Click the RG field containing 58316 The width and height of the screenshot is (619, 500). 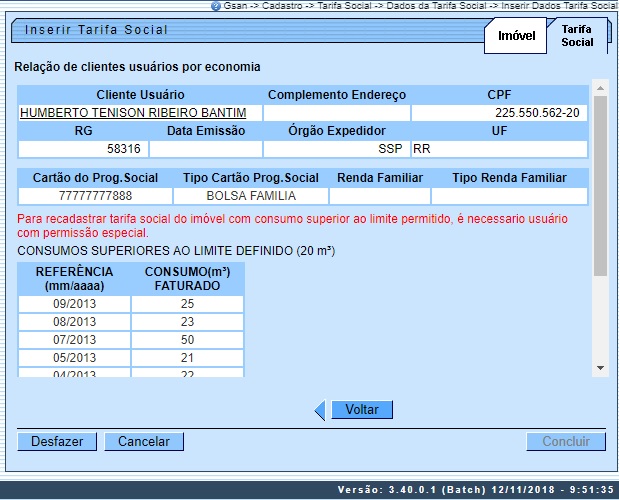pyautogui.click(x=82, y=148)
